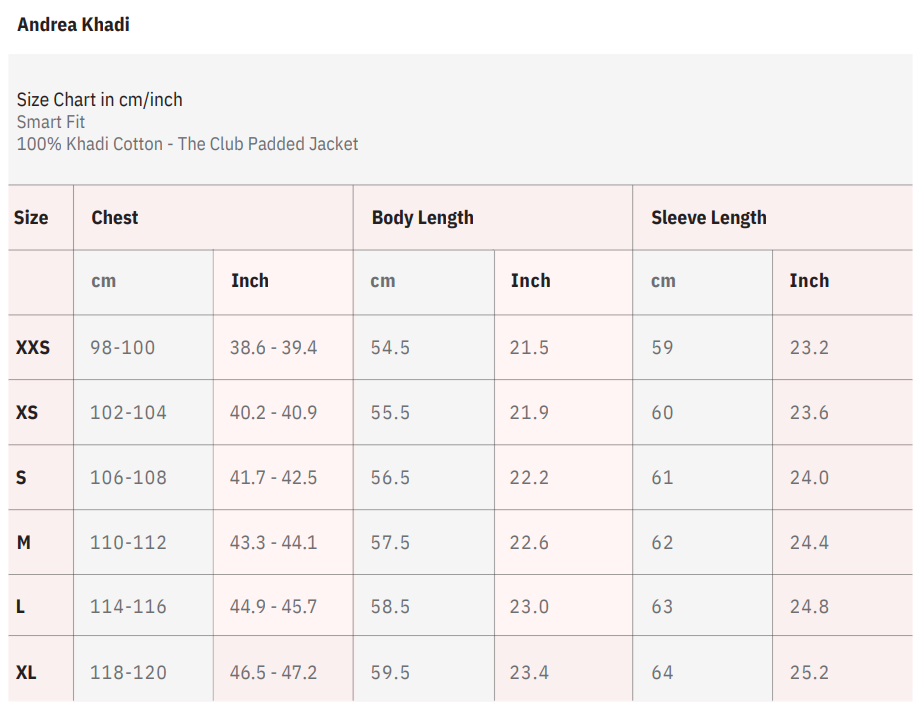Select the XL size row label
The width and height of the screenshot is (924, 714).
click(x=26, y=672)
